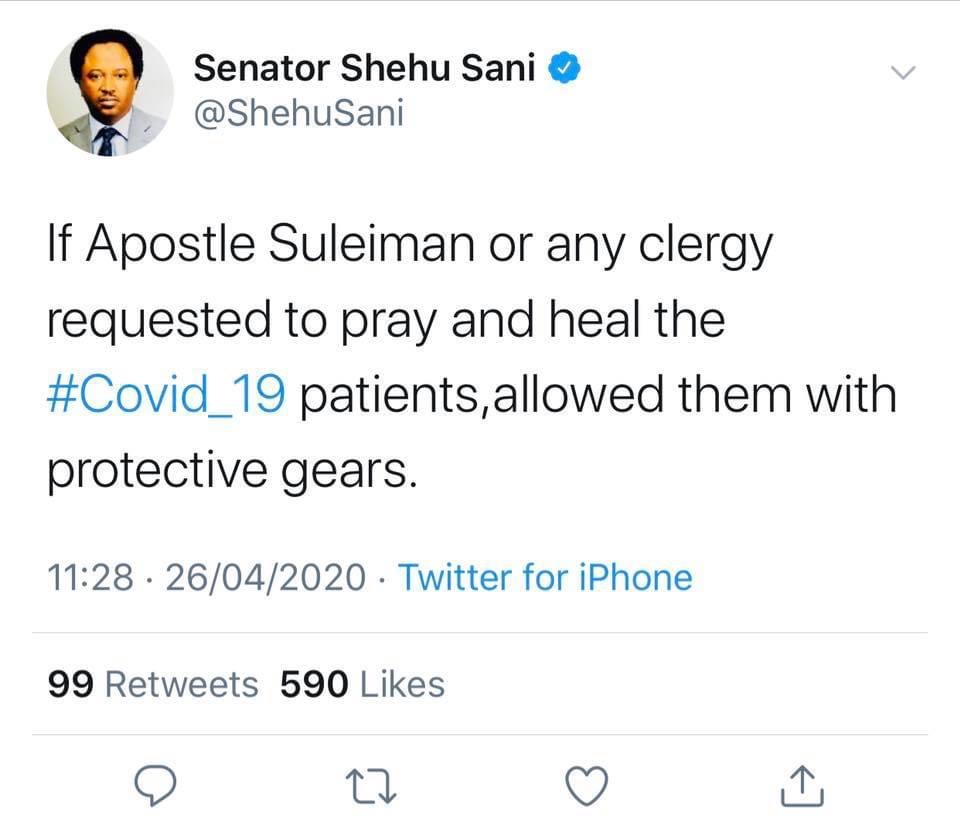Click the 26/04/2020 date
This screenshot has height=828, width=960.
coord(264,577)
